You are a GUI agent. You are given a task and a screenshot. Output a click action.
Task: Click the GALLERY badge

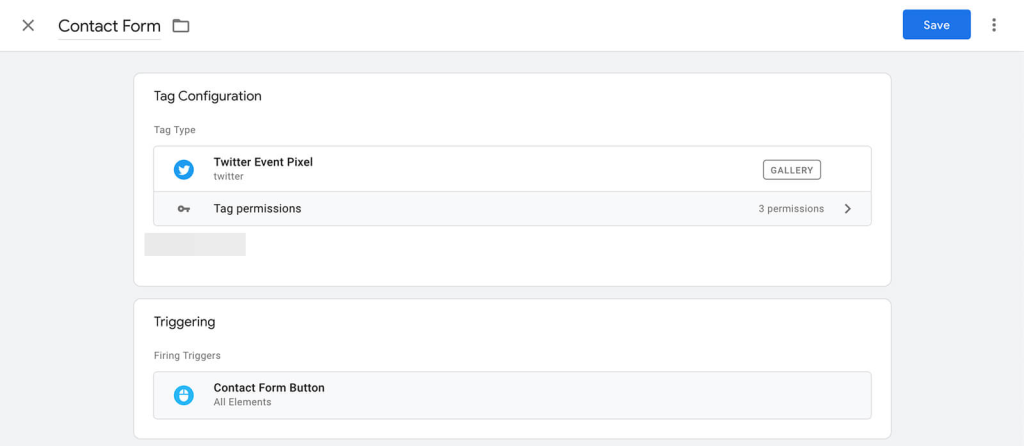point(791,170)
